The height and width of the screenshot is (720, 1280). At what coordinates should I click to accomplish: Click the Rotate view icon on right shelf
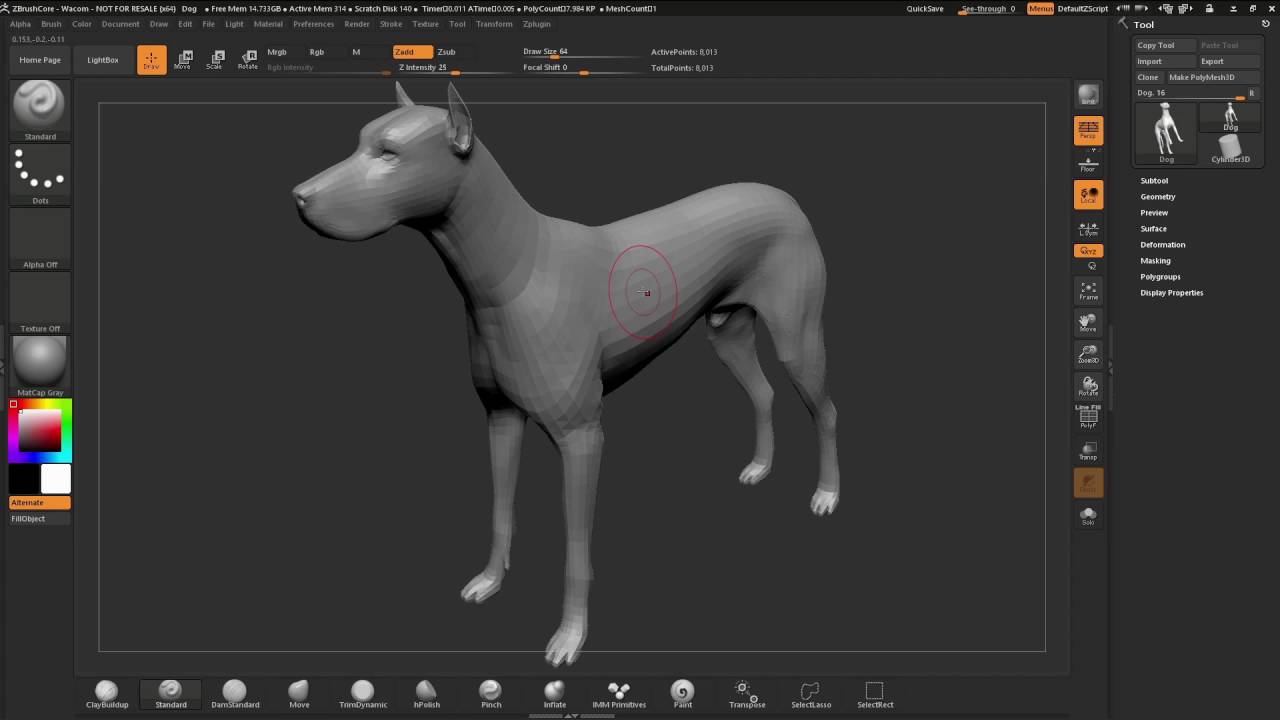click(1088, 387)
